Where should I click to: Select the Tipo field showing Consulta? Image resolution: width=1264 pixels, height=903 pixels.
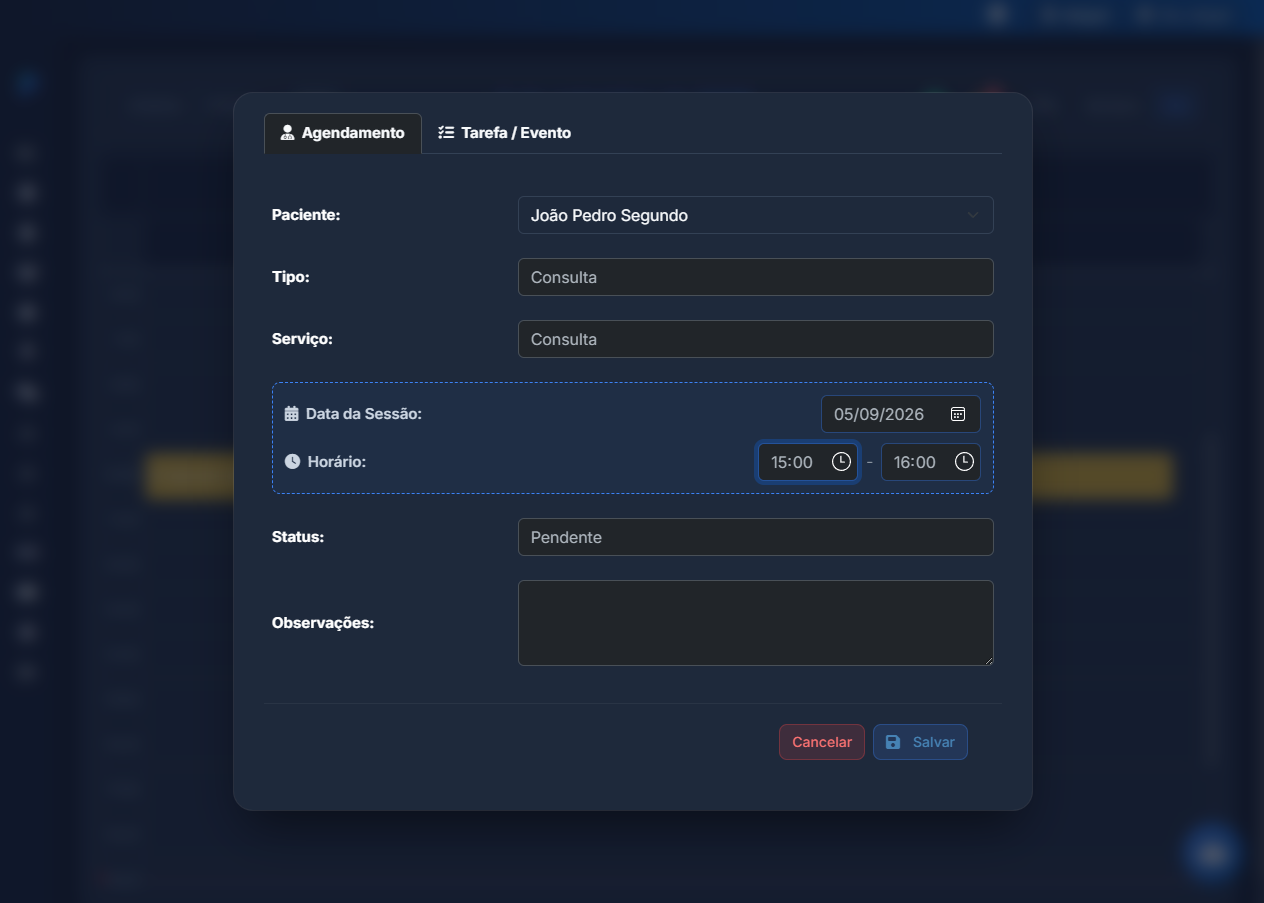click(756, 277)
